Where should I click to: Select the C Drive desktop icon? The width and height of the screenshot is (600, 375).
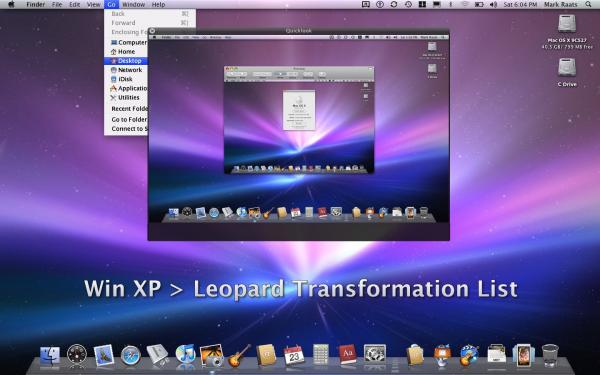(567, 73)
